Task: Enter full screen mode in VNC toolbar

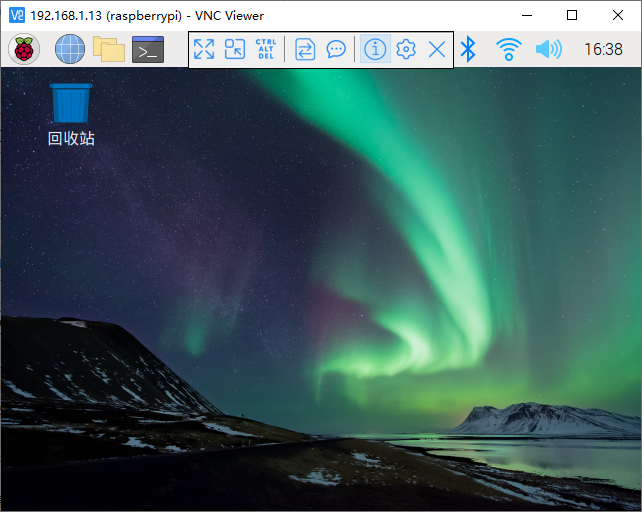Action: [204, 49]
